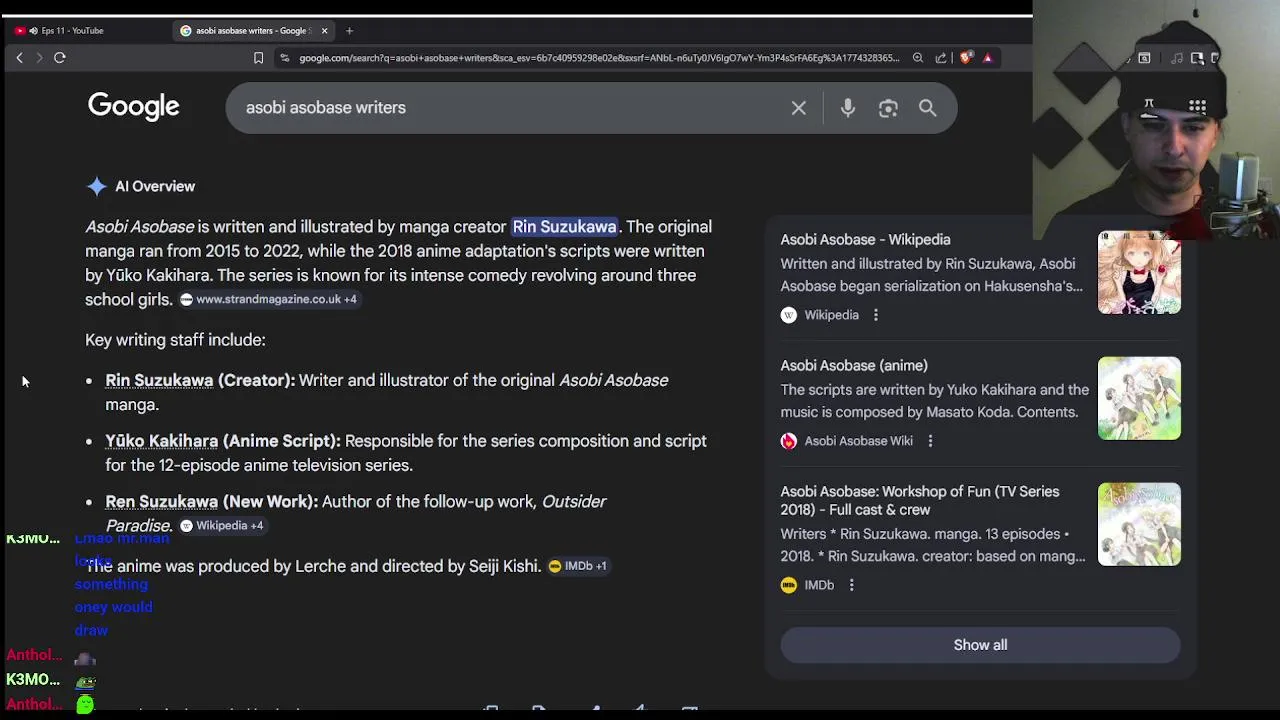
Task: Open the Workshop of Fun thumbnail
Action: (1139, 524)
